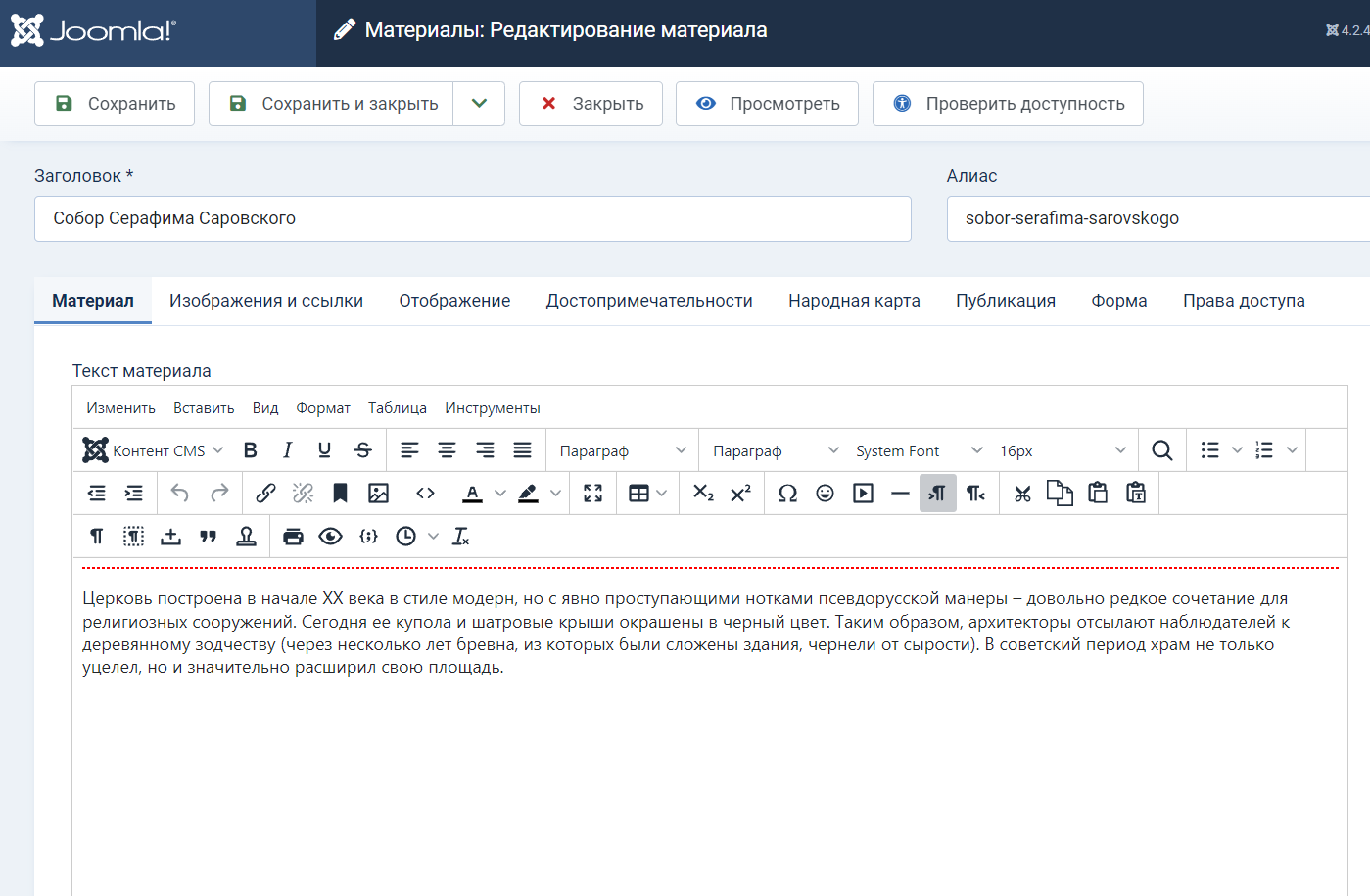
Task: Insert a link using the chain icon
Action: pos(265,494)
